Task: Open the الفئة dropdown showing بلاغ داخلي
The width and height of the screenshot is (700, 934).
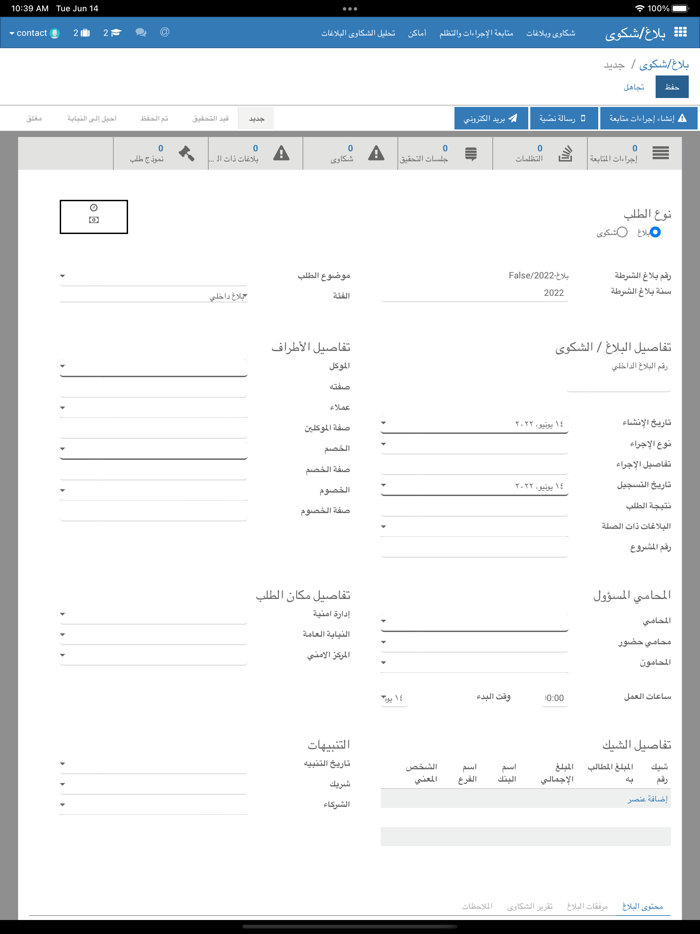Action: click(153, 297)
